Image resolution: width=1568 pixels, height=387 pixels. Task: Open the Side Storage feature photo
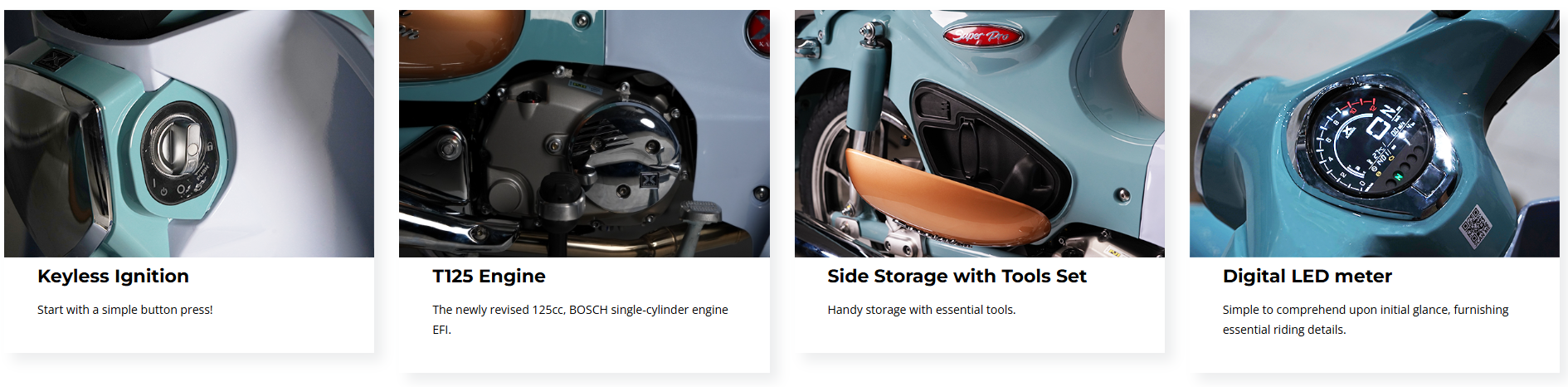point(980,134)
